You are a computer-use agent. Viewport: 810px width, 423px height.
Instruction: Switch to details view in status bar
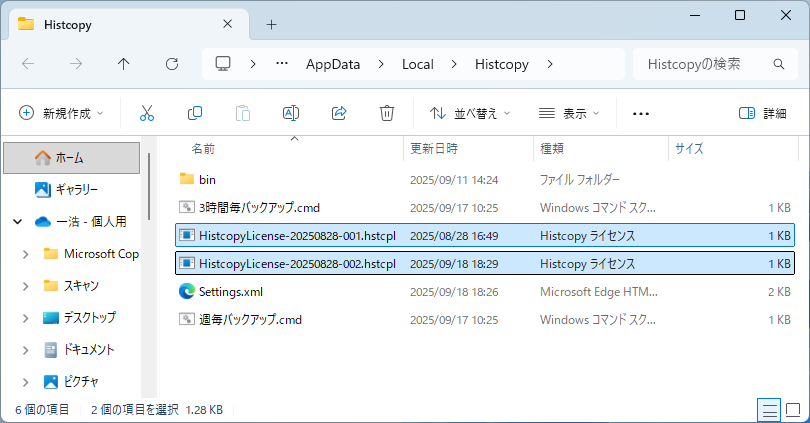pyautogui.click(x=769, y=409)
